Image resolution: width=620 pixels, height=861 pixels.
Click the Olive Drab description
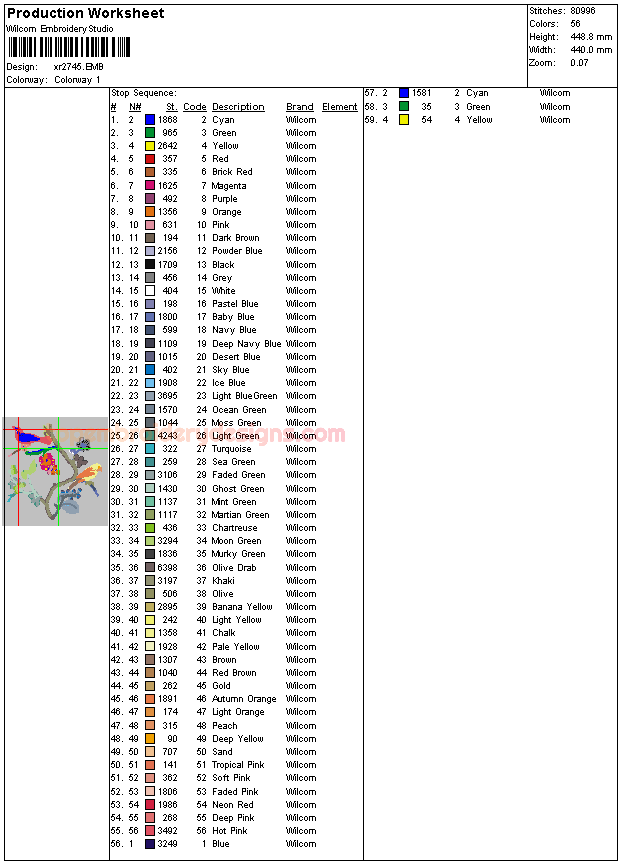[x=234, y=568]
